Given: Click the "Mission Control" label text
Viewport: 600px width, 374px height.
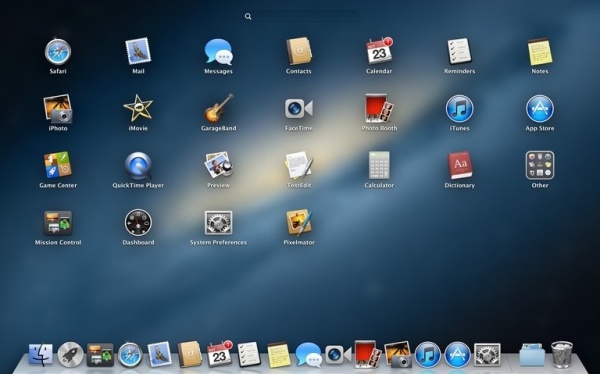Looking at the screenshot, I should click(x=58, y=242).
